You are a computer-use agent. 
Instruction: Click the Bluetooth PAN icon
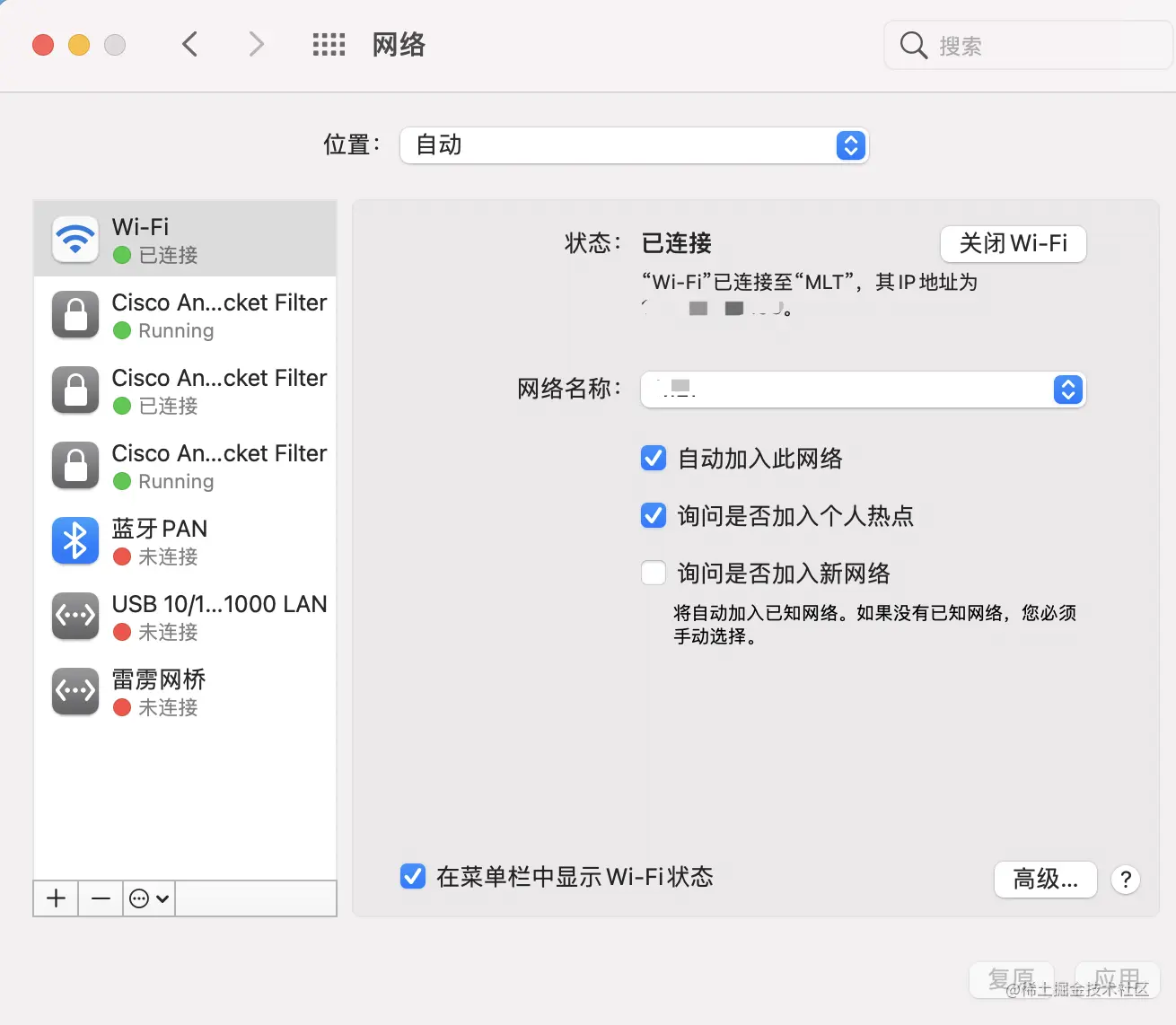pyautogui.click(x=75, y=540)
